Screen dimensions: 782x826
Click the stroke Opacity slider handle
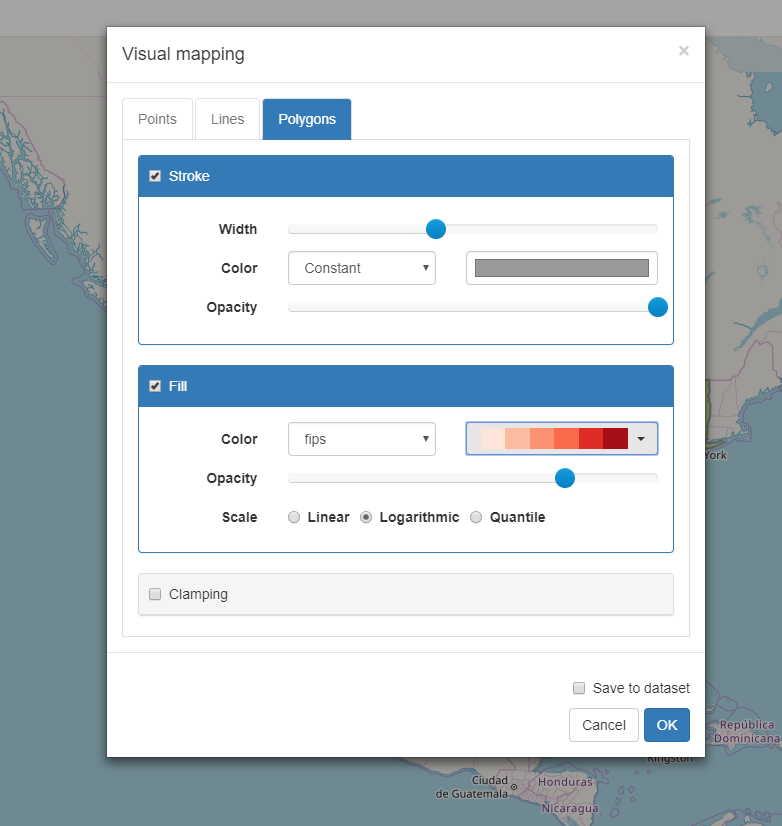coord(658,307)
